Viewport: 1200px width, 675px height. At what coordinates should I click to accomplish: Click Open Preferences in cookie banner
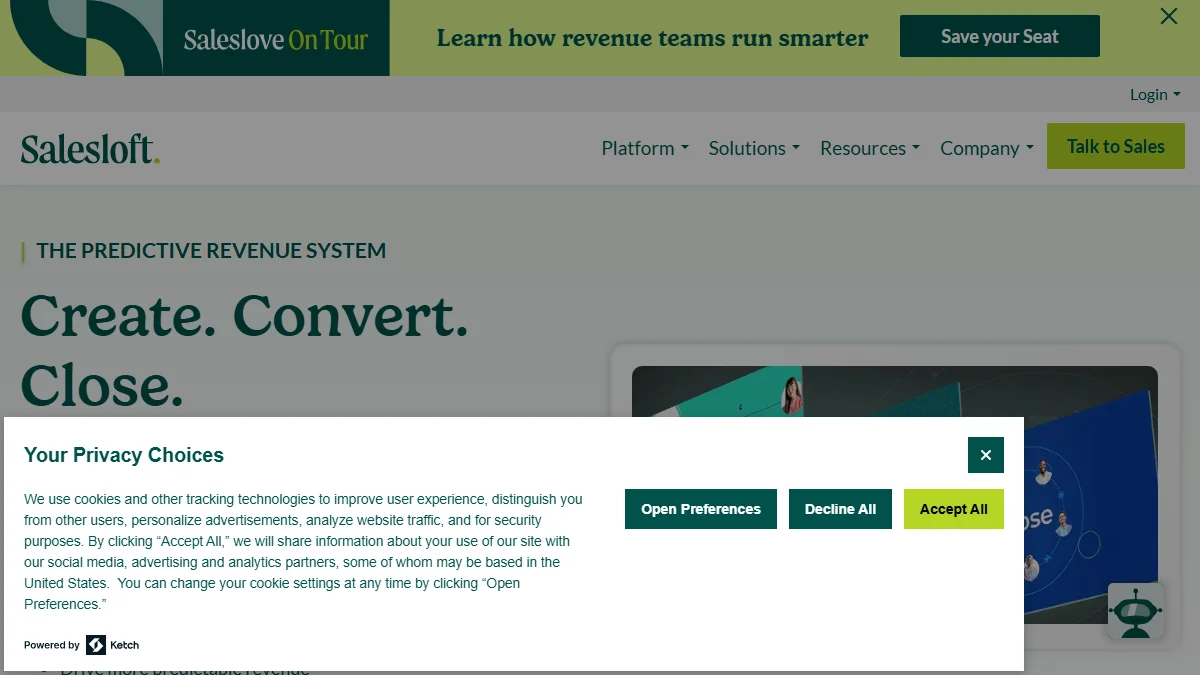pyautogui.click(x=701, y=509)
